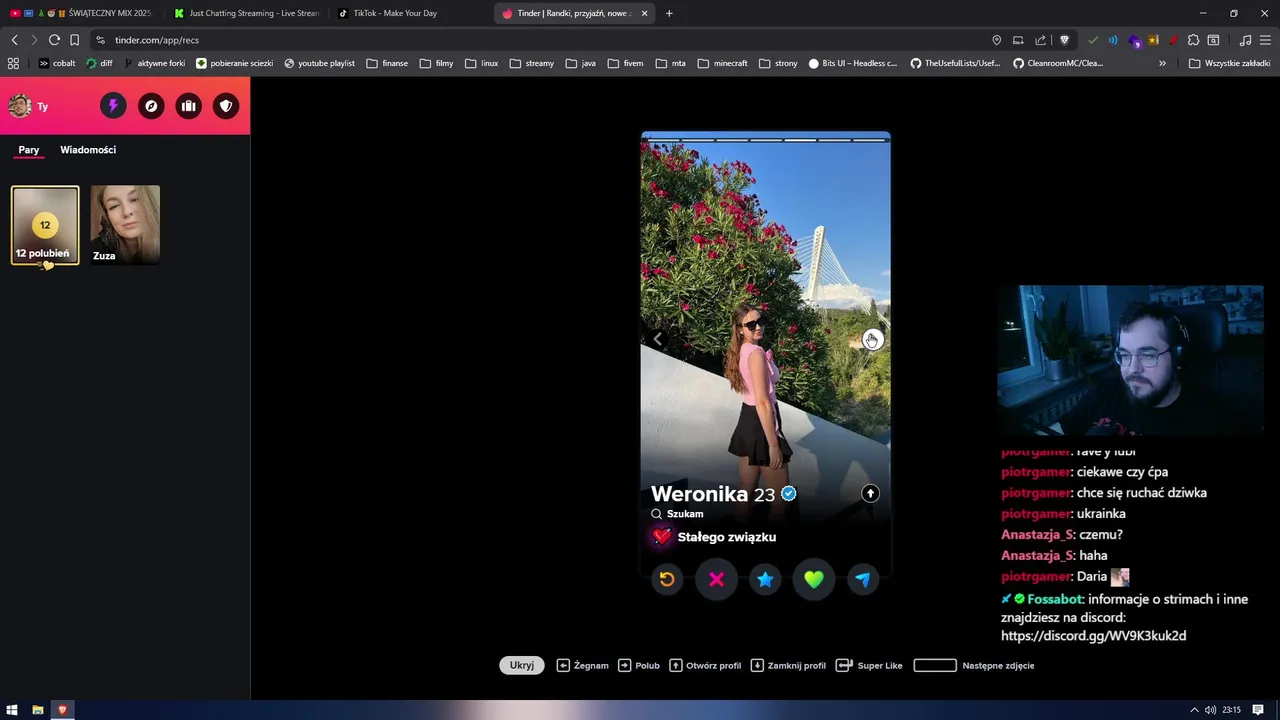Open the shield safety icon
The image size is (1280, 720).
(x=226, y=106)
